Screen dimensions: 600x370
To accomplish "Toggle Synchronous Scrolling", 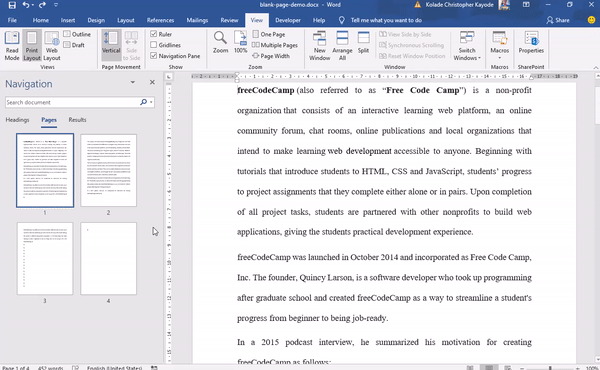I will 411,45.
